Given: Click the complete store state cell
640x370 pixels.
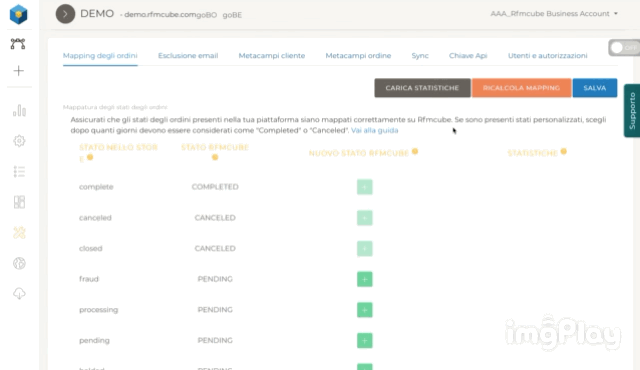Looking at the screenshot, I should [96, 187].
